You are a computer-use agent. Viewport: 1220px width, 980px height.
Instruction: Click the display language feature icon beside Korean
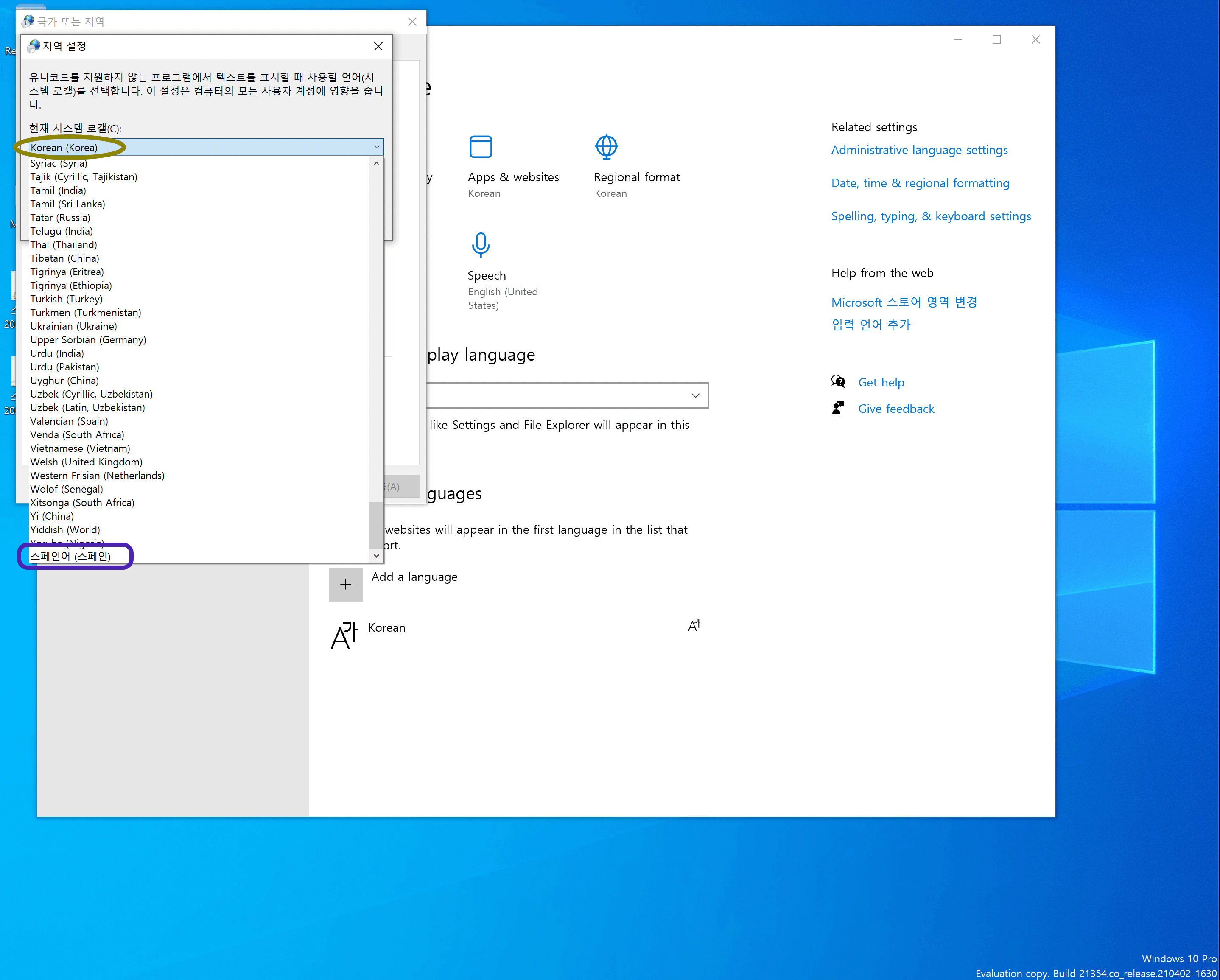click(x=694, y=624)
